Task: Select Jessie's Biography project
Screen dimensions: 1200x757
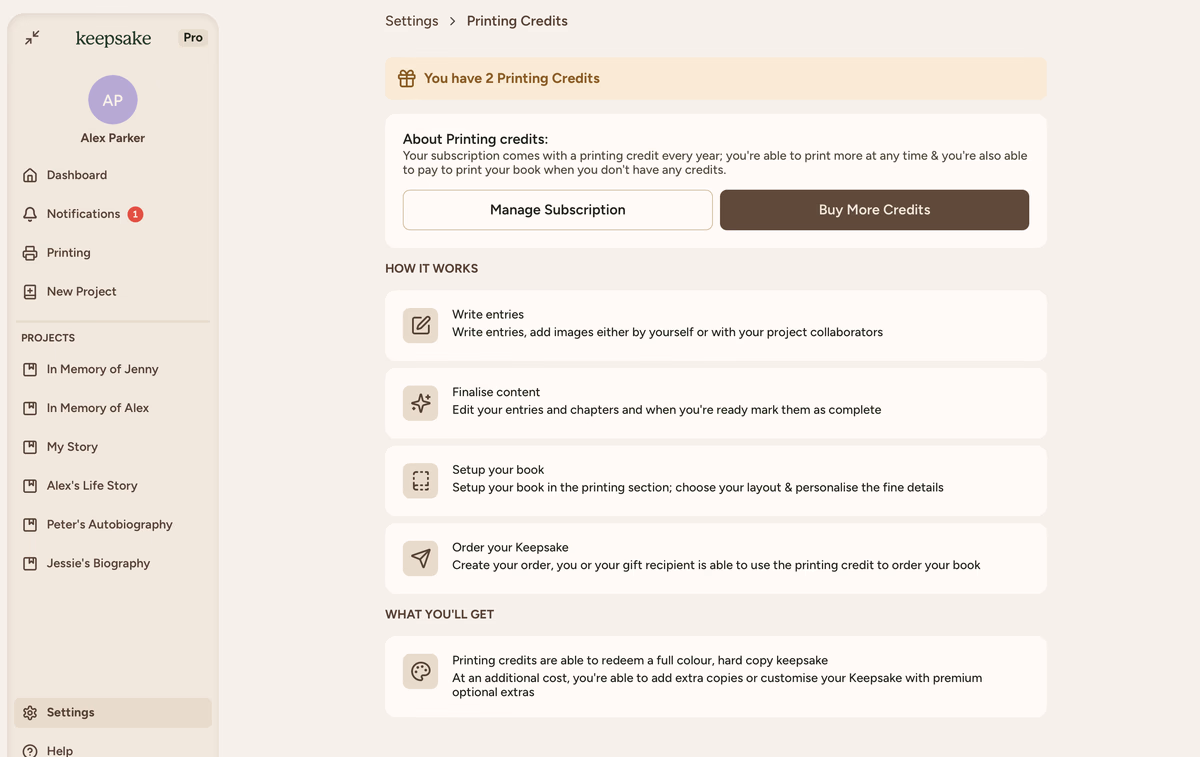Action: point(98,564)
